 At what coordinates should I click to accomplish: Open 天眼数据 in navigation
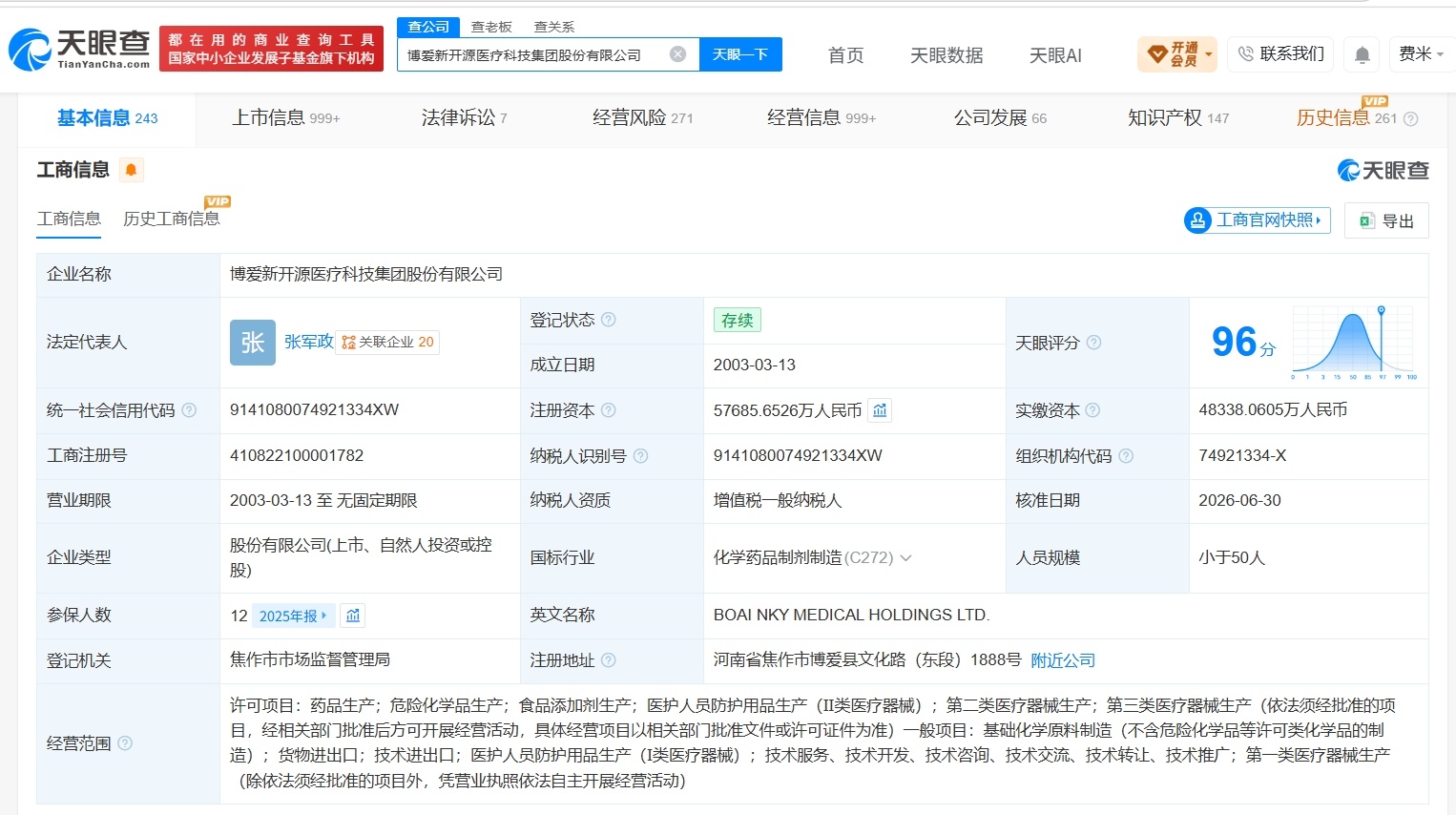pyautogui.click(x=946, y=55)
